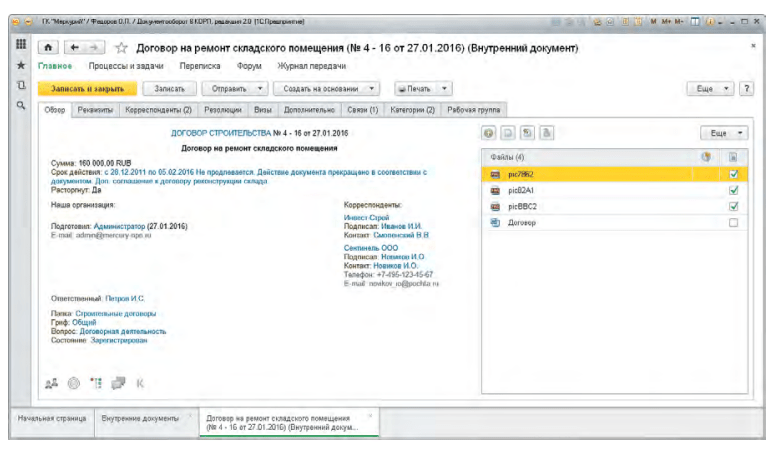Viewport: 775px width, 449px height.
Task: Open the sections grid menu icon
Action: [21, 44]
